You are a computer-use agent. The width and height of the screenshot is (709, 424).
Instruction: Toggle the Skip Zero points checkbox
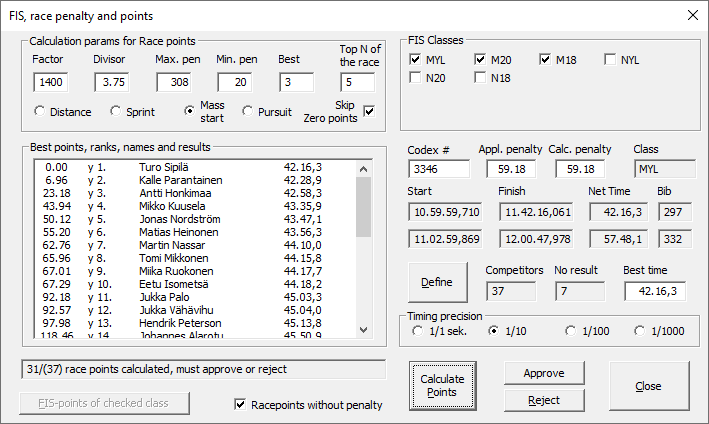(369, 111)
